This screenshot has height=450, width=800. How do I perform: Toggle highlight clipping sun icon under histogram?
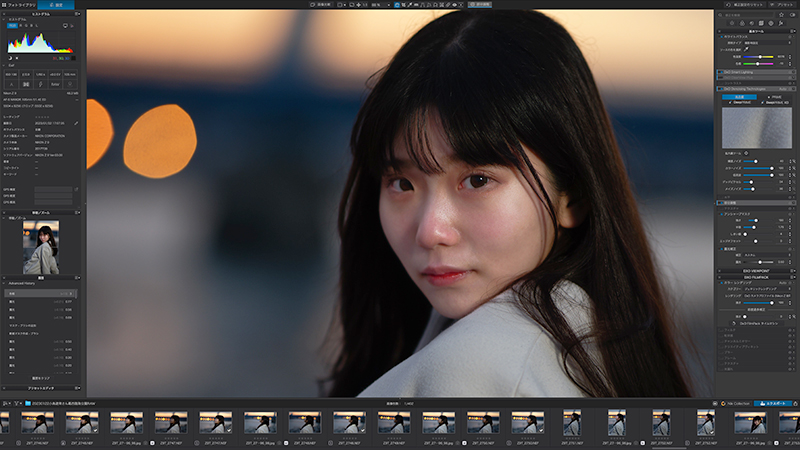click(17, 58)
